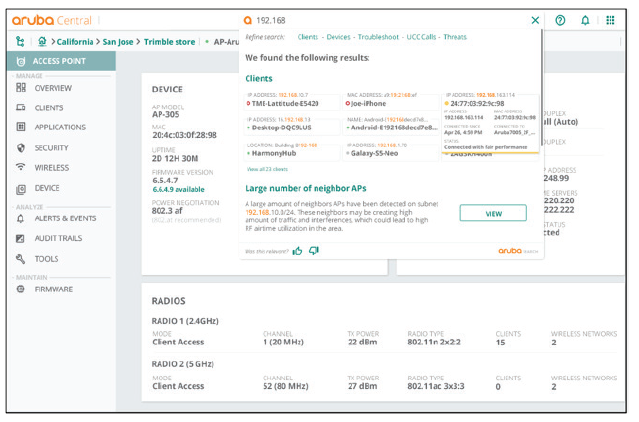639x422 pixels.
Task: Go to San Jose breadcrumb
Action: [x=118, y=42]
